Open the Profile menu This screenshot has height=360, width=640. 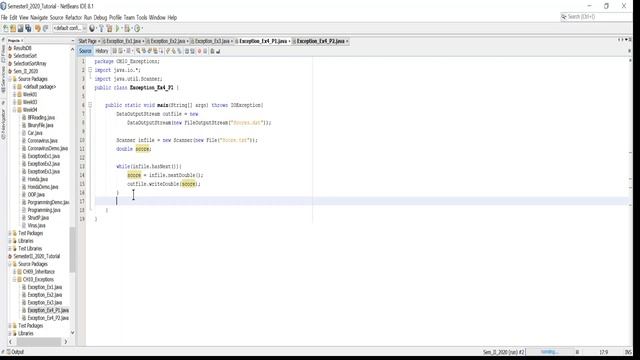[115, 18]
